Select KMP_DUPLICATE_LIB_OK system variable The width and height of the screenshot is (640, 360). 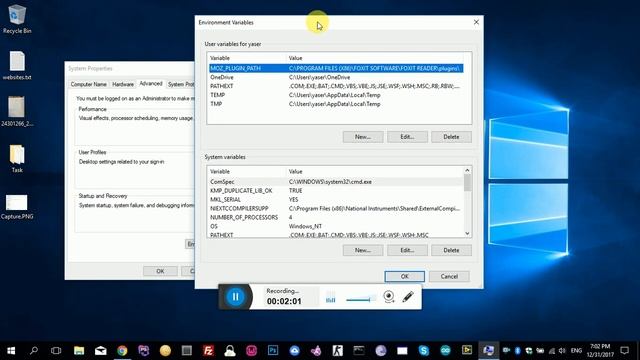tap(336, 191)
